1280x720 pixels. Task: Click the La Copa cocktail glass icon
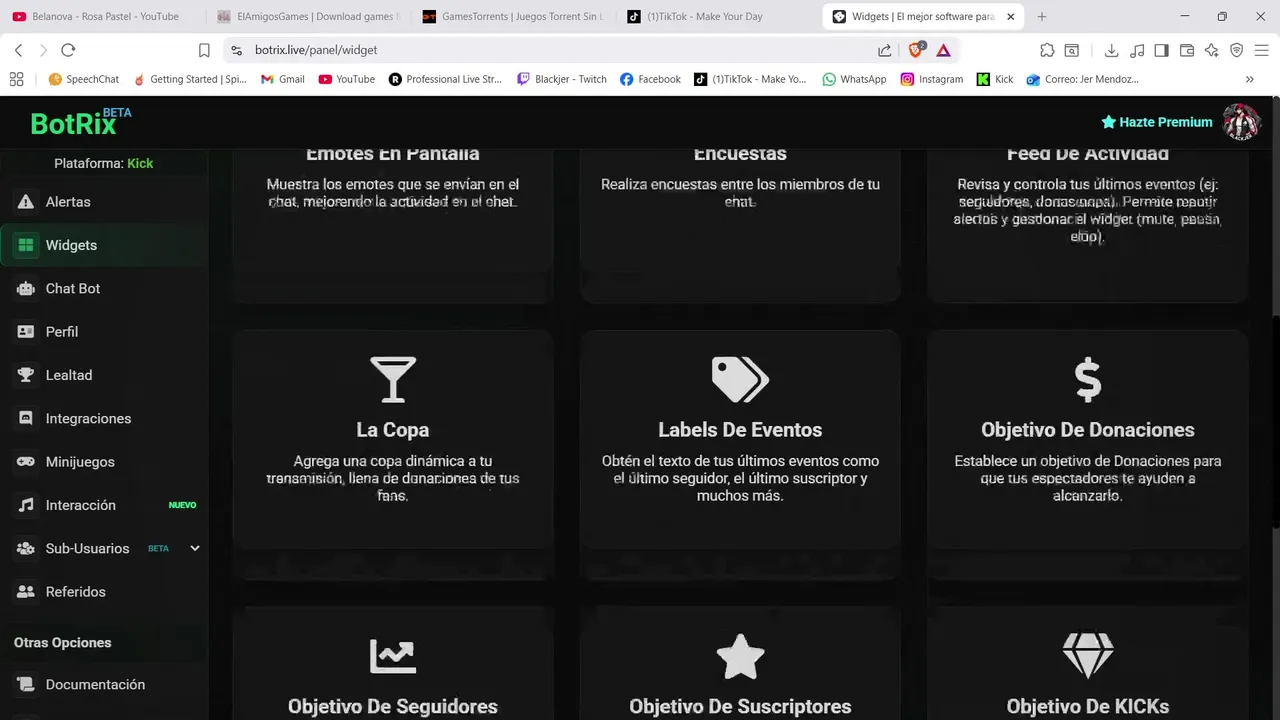click(393, 379)
